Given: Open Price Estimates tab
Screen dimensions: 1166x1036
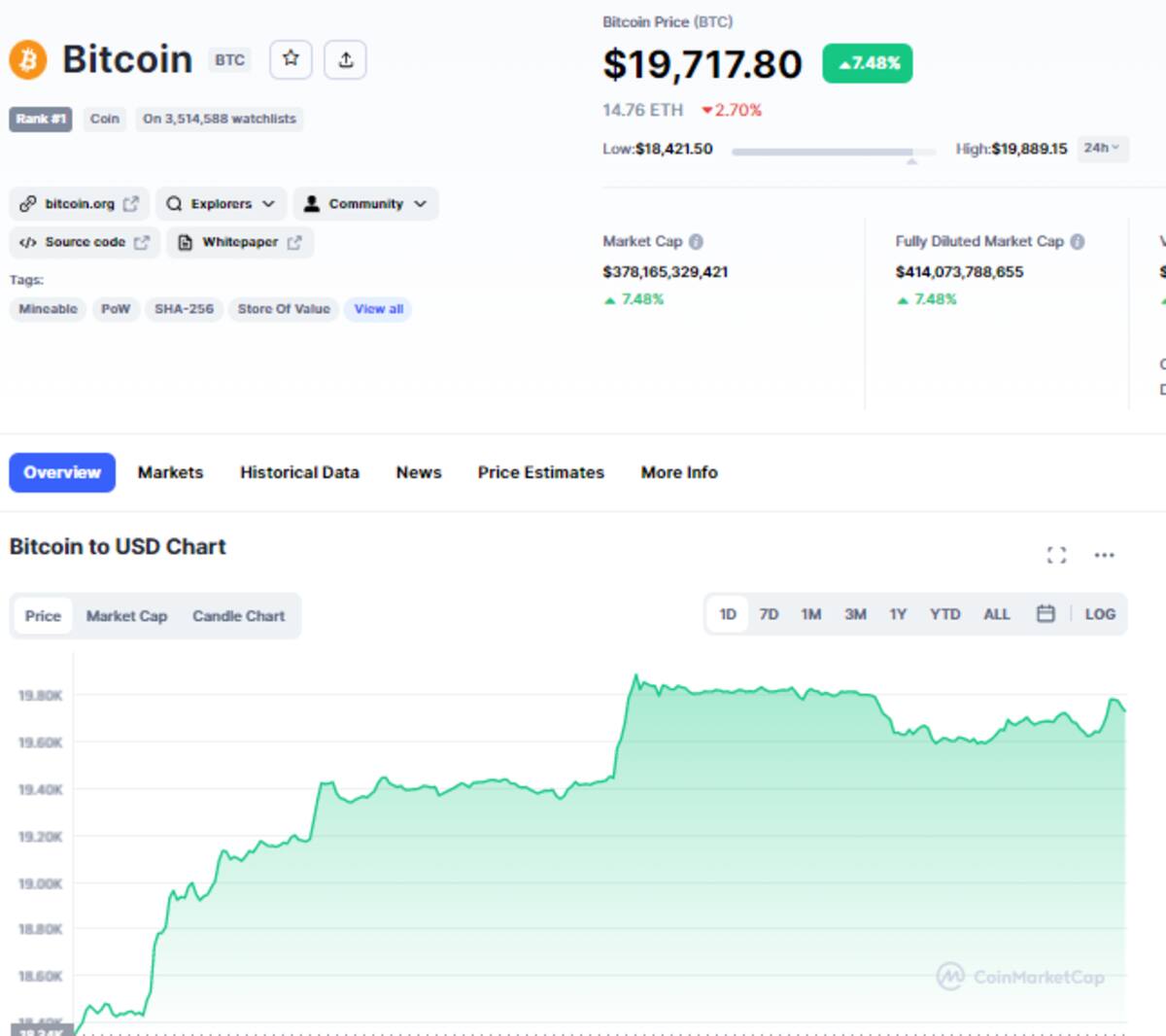Looking at the screenshot, I should tap(540, 472).
